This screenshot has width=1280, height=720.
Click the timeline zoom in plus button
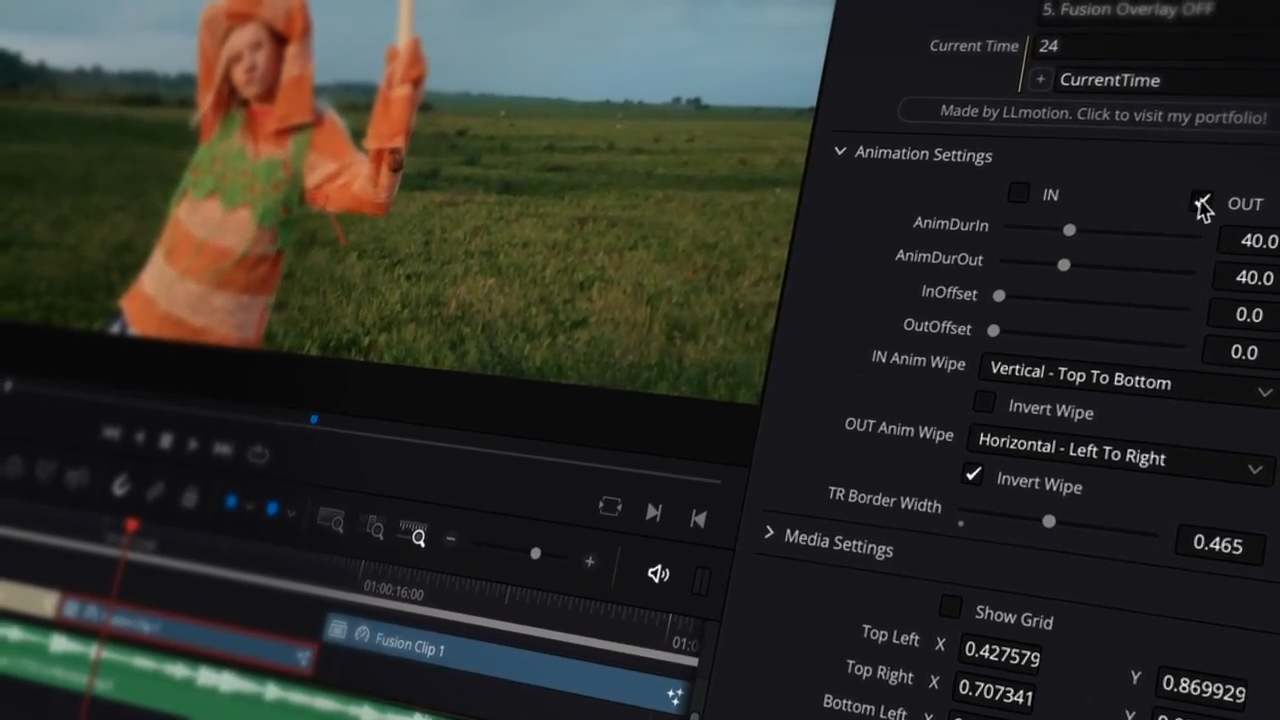click(589, 562)
